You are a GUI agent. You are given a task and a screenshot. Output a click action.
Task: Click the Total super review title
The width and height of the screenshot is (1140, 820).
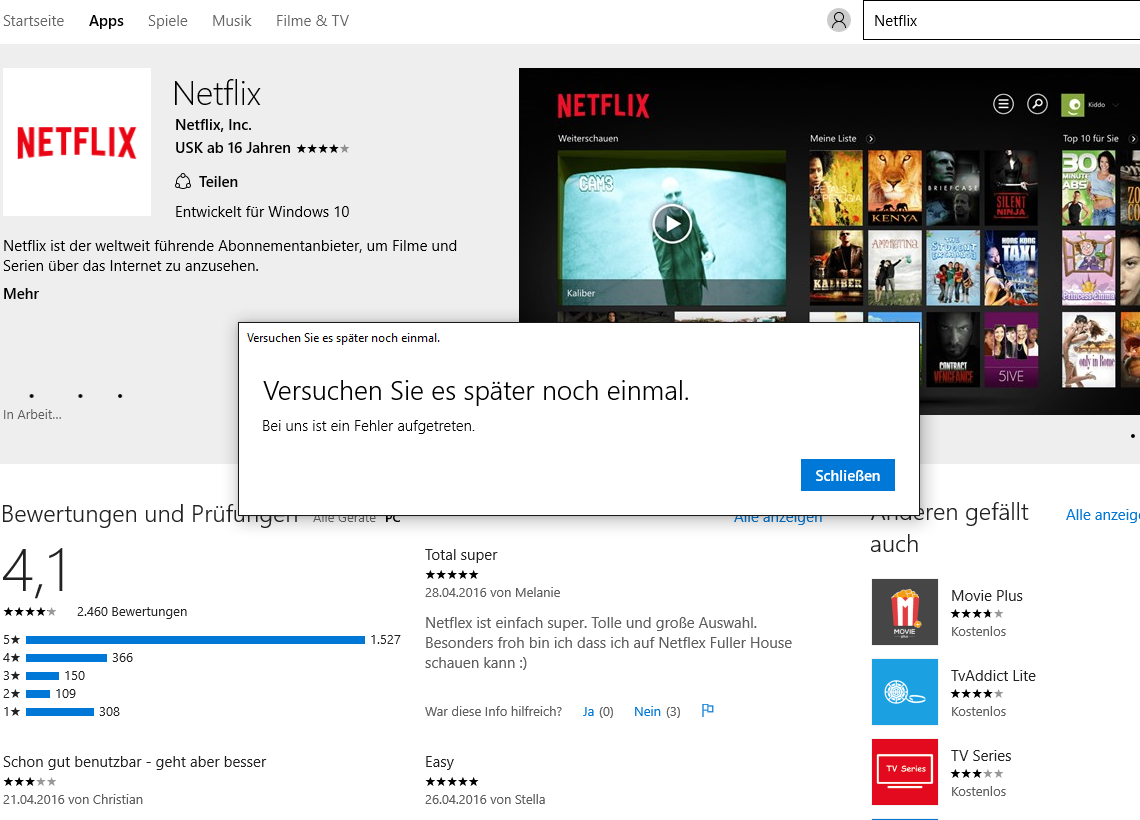pyautogui.click(x=461, y=555)
